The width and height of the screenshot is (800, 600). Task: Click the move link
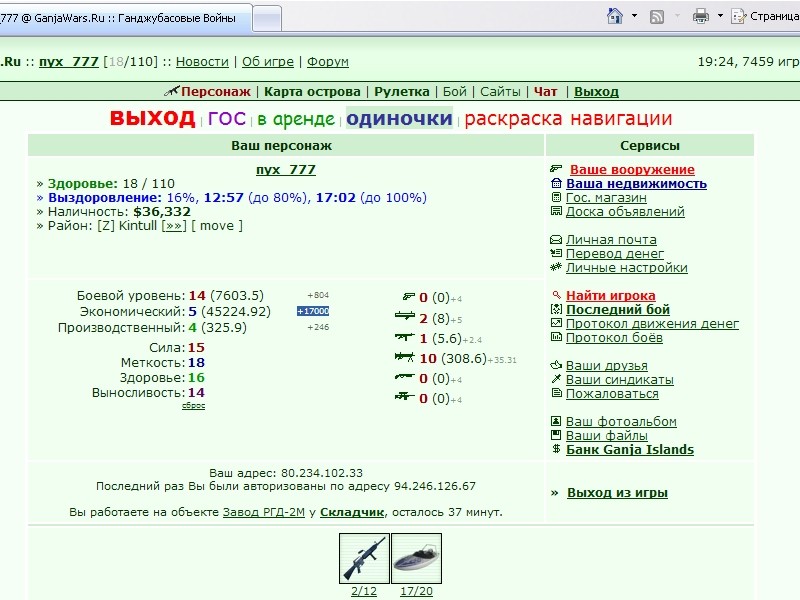[217, 226]
